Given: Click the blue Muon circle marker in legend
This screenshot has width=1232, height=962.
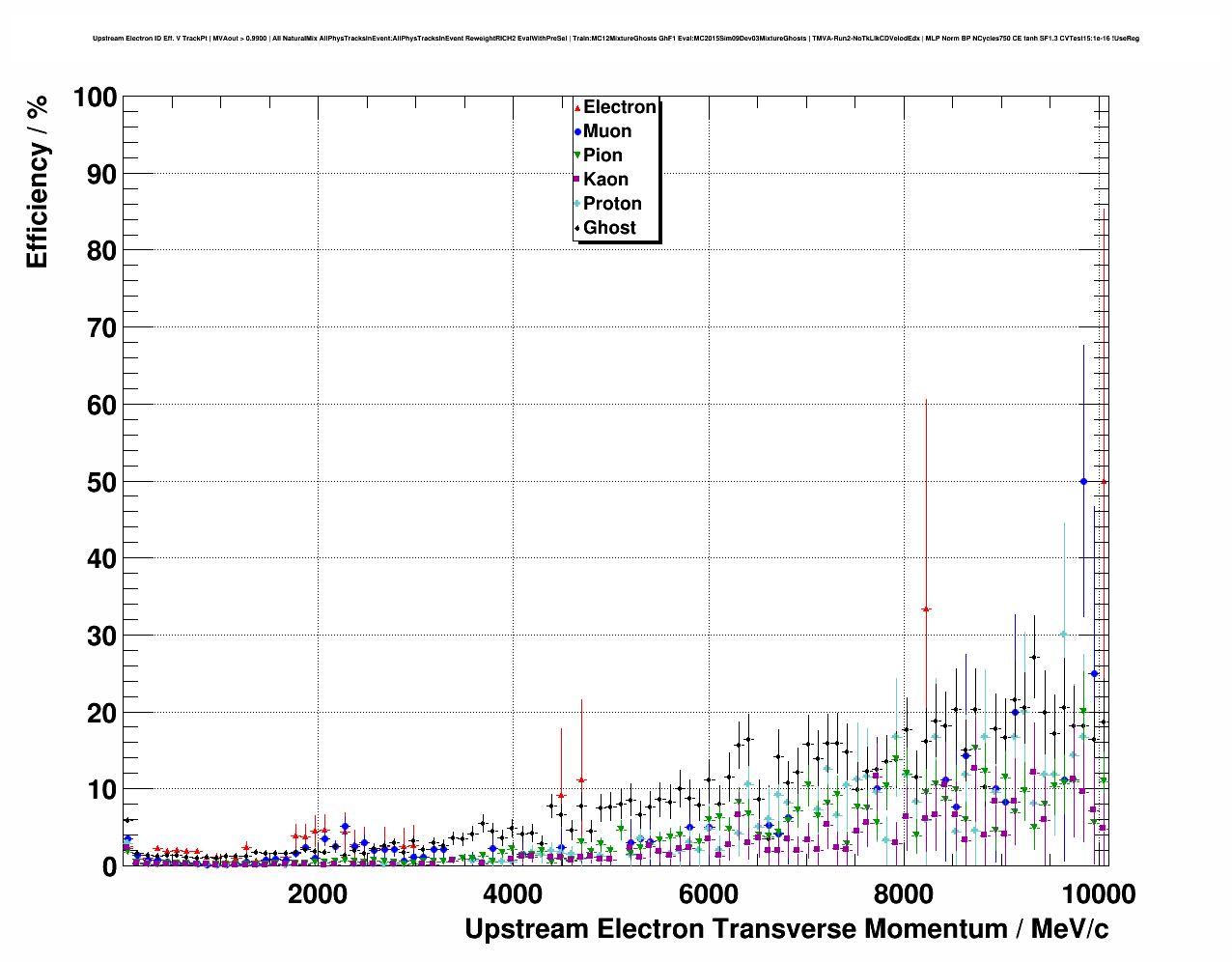Looking at the screenshot, I should [577, 132].
